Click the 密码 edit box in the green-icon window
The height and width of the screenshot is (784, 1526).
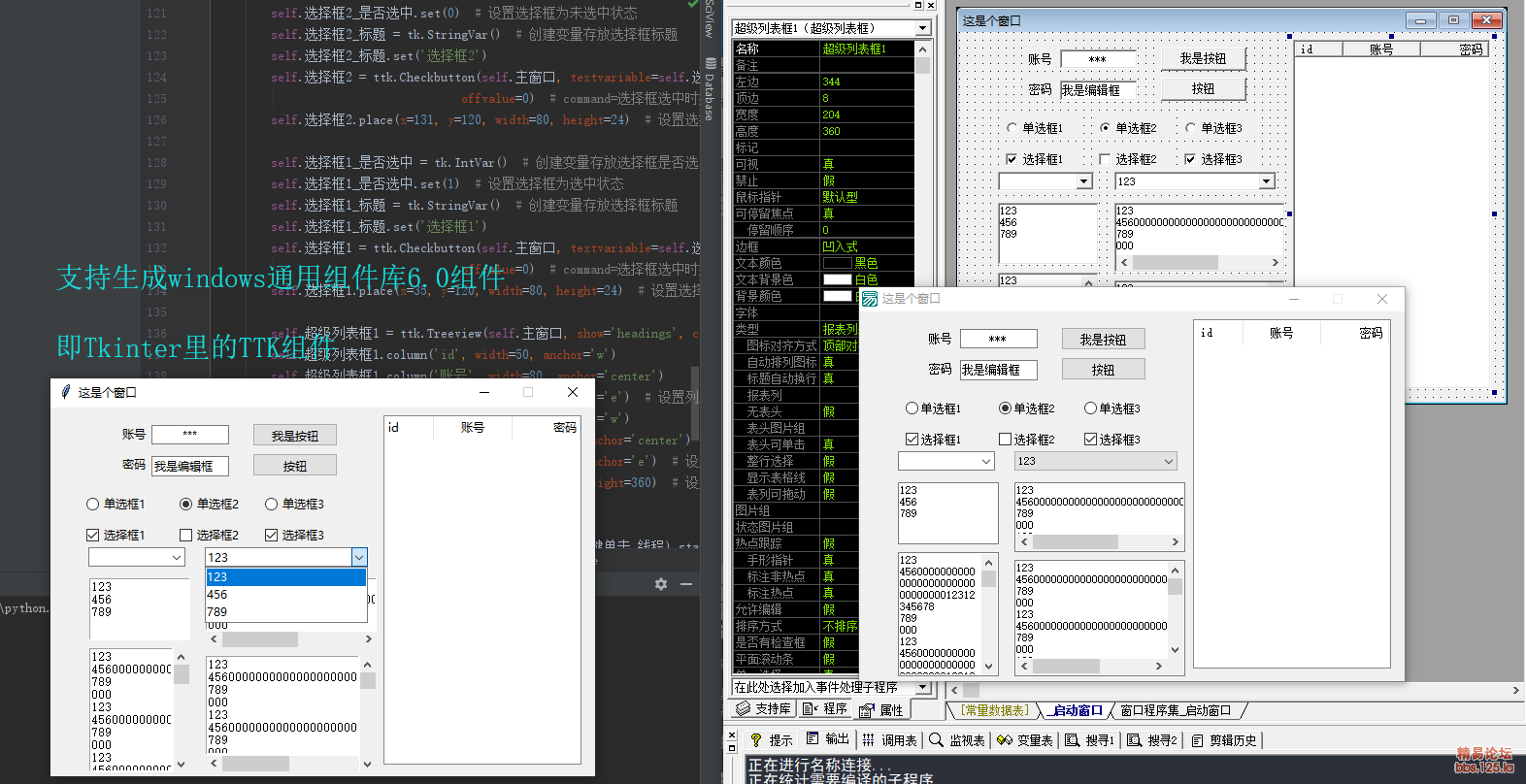pos(999,370)
